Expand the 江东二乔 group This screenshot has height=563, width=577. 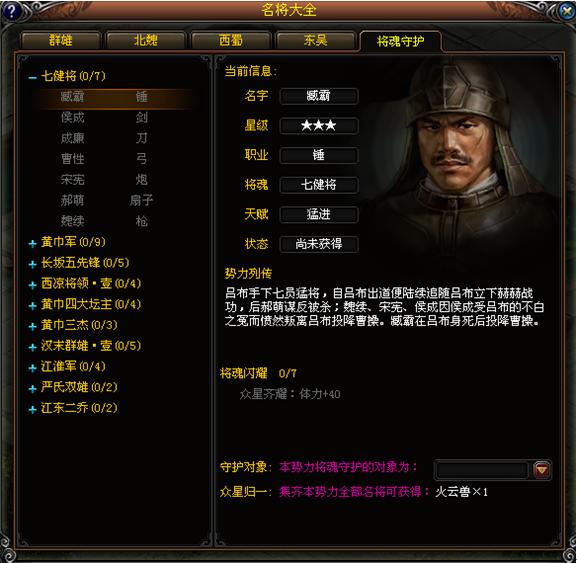(x=32, y=409)
